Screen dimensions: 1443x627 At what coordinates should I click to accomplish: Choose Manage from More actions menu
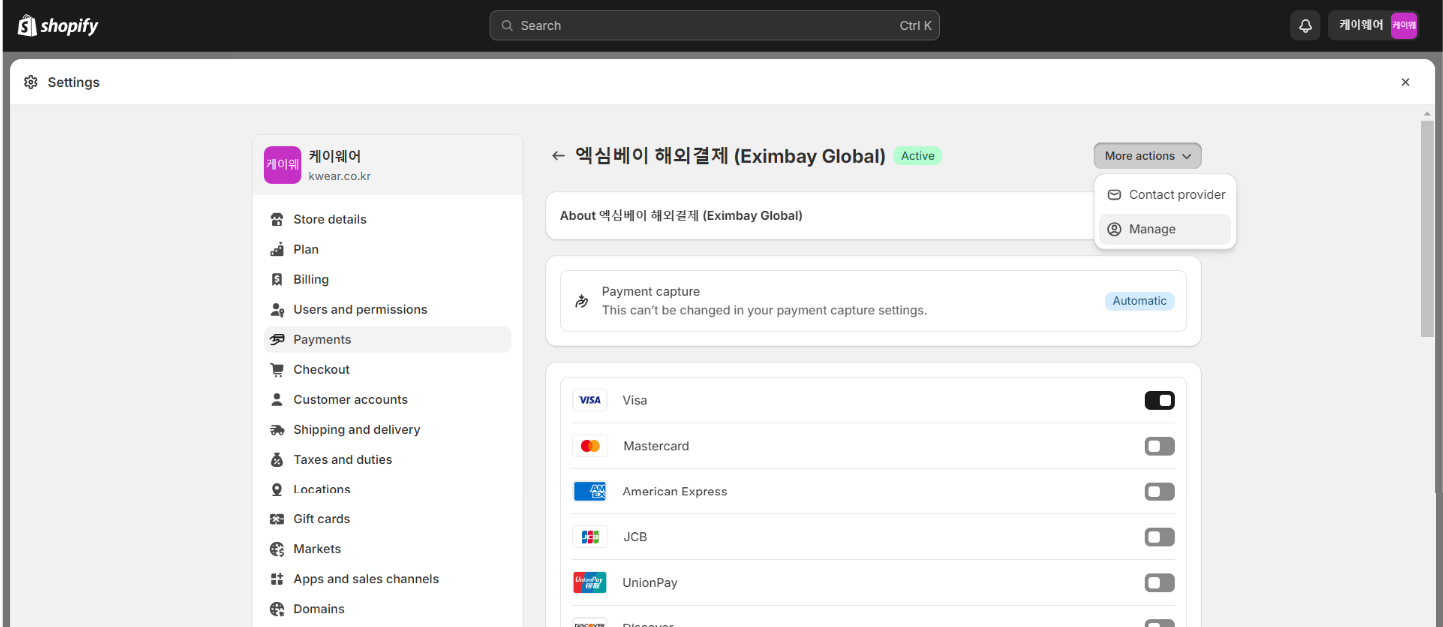coord(1165,229)
